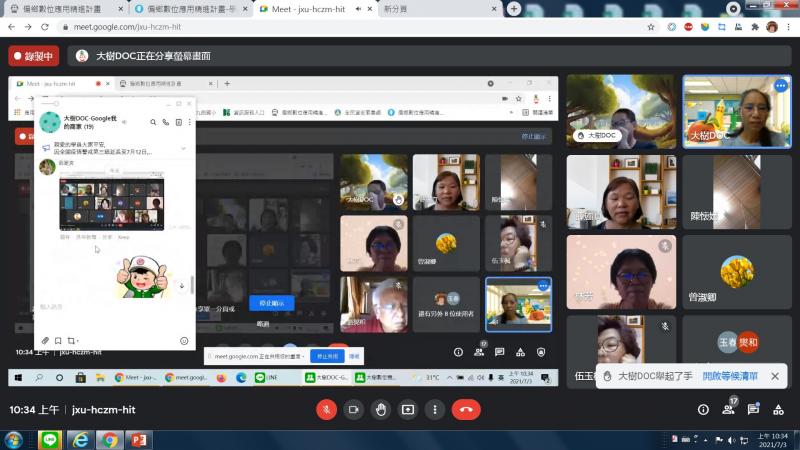
Task: Click the volume icon in system tray
Action: point(731,440)
